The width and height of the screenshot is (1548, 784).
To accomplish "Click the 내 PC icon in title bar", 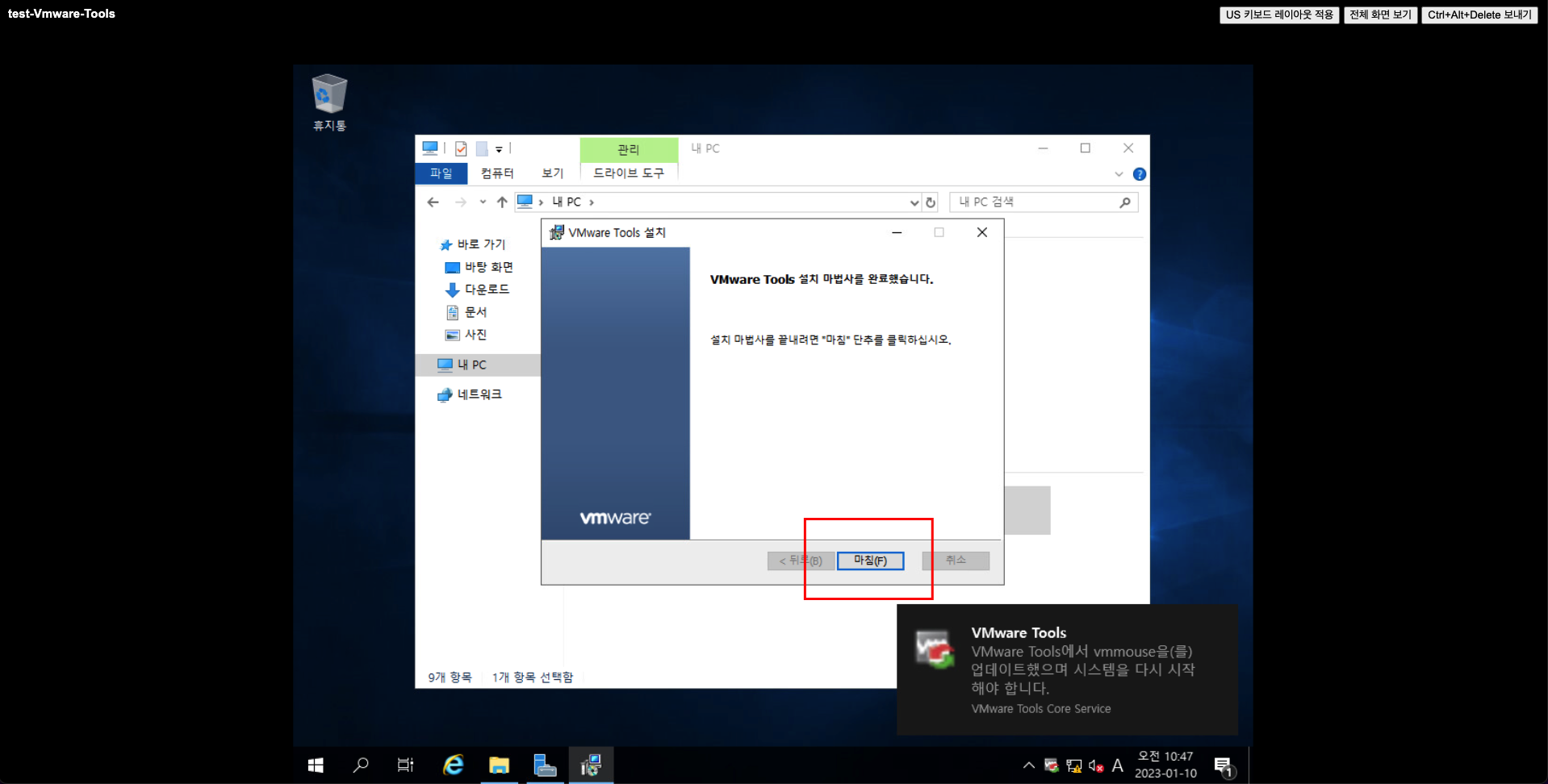I will click(430, 148).
